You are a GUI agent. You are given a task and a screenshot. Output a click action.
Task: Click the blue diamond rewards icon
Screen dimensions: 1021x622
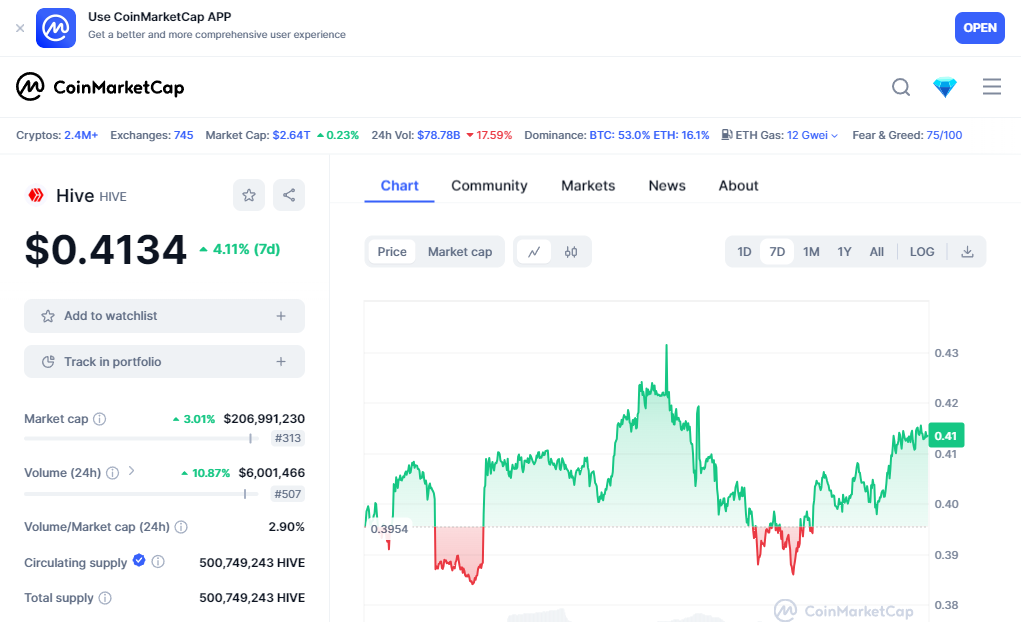pos(945,87)
